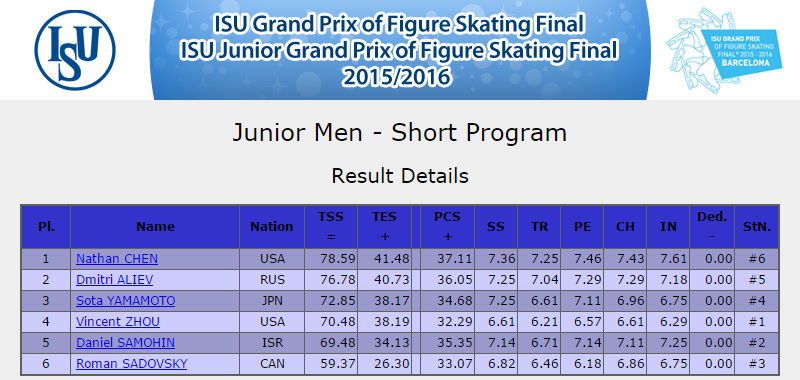Open Dmitri ALIEV's profile link

click(114, 280)
